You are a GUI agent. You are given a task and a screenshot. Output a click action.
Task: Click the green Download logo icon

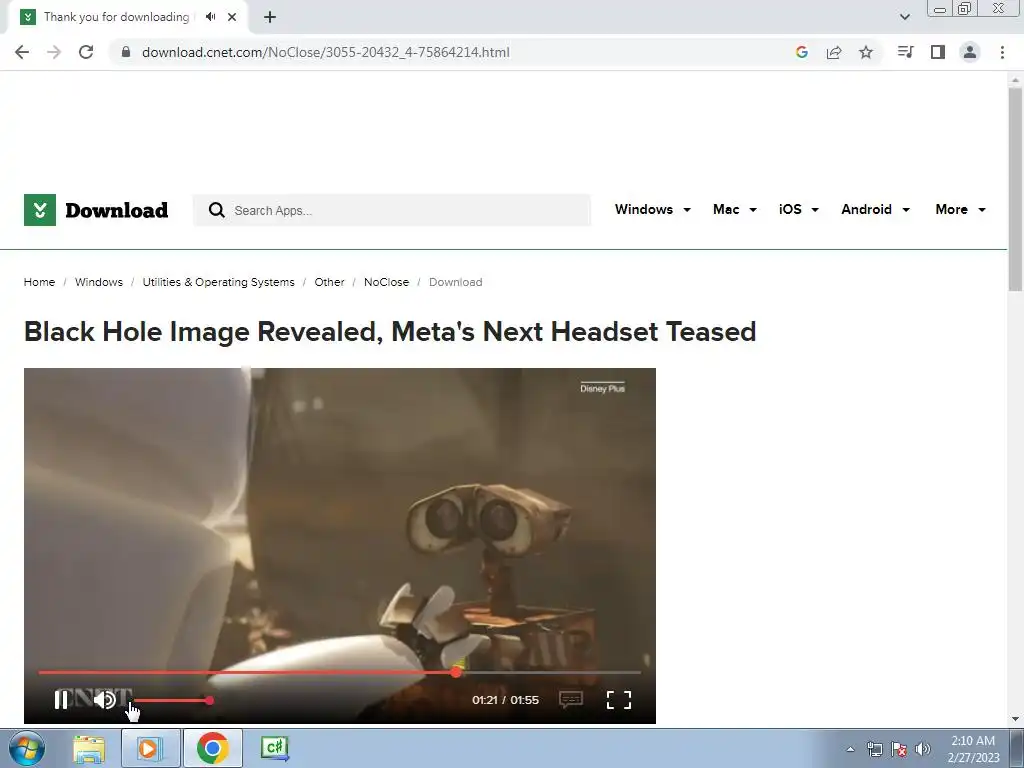click(40, 210)
